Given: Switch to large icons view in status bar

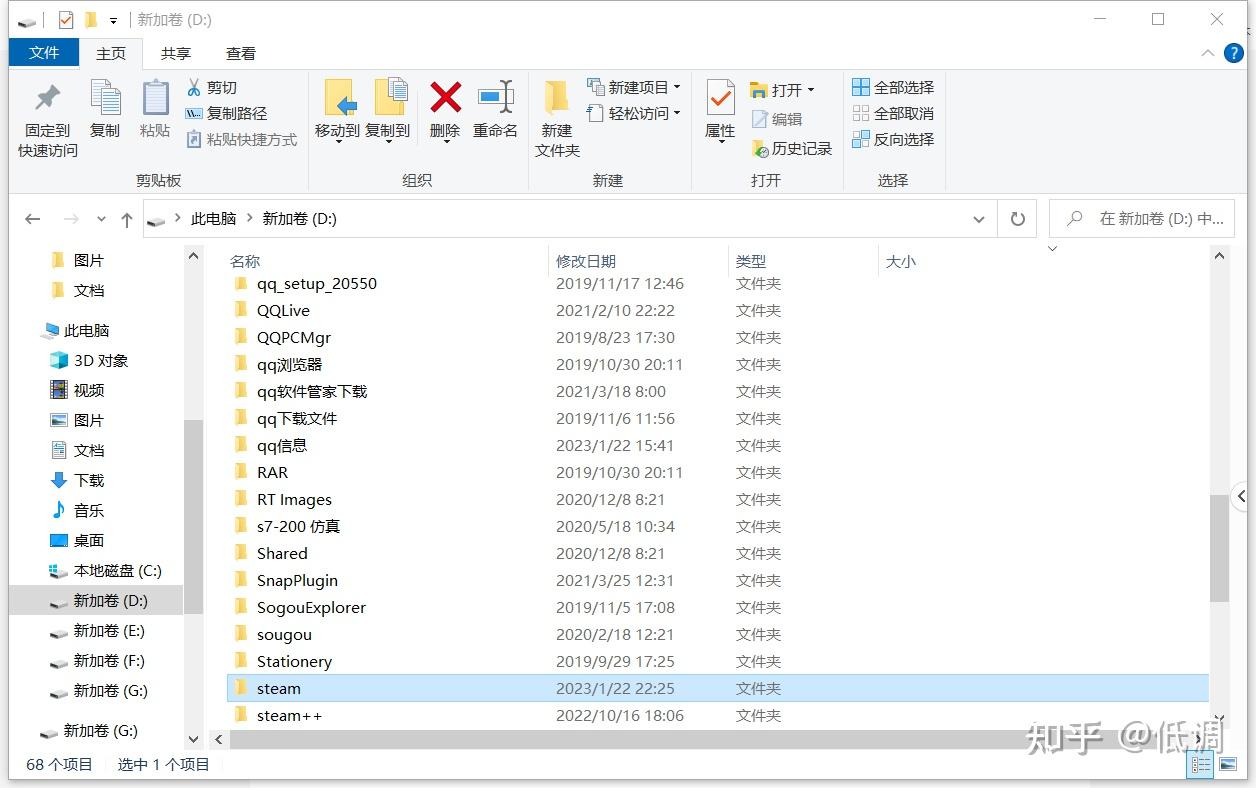Looking at the screenshot, I should (x=1227, y=765).
